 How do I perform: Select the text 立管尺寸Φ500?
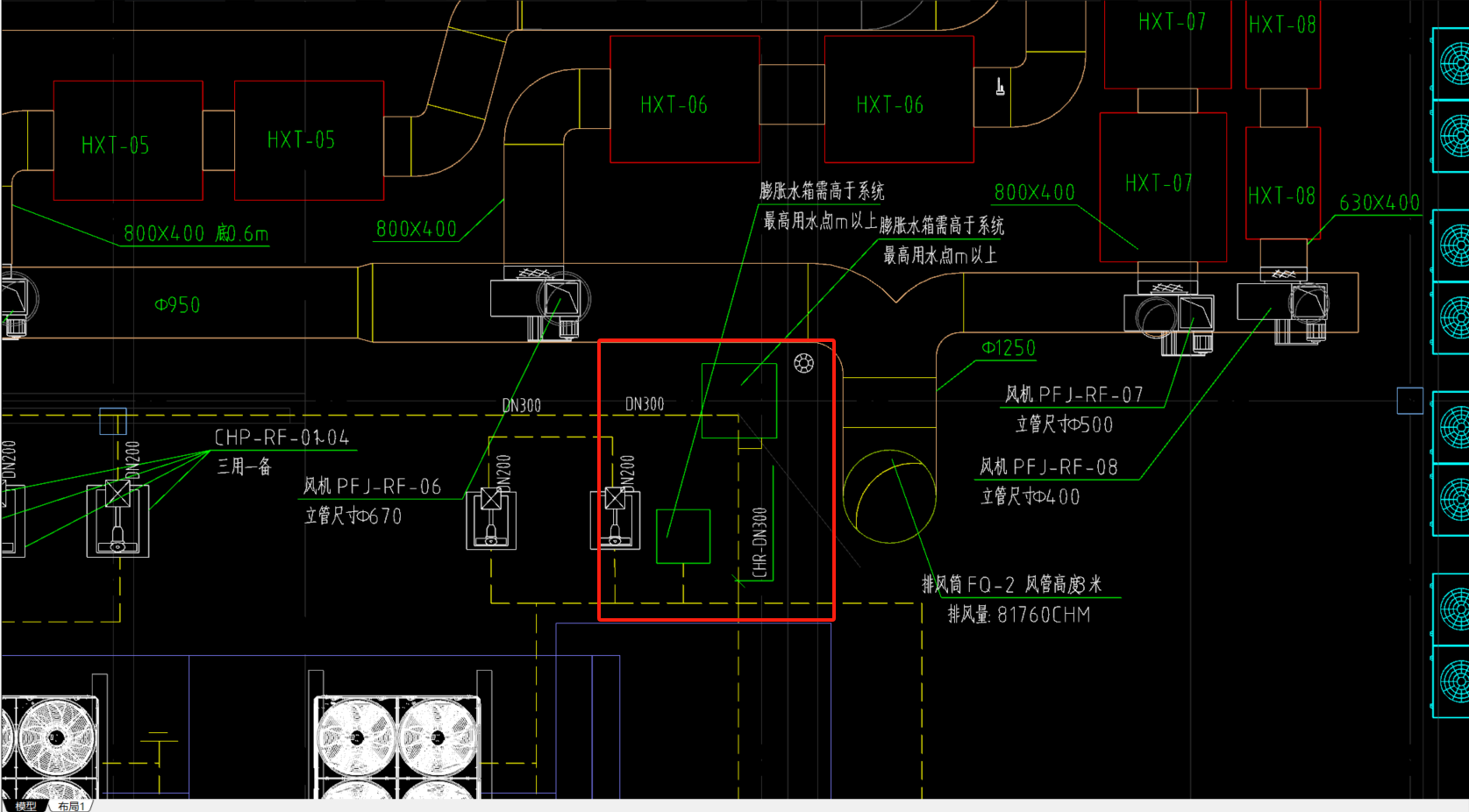point(1064,424)
